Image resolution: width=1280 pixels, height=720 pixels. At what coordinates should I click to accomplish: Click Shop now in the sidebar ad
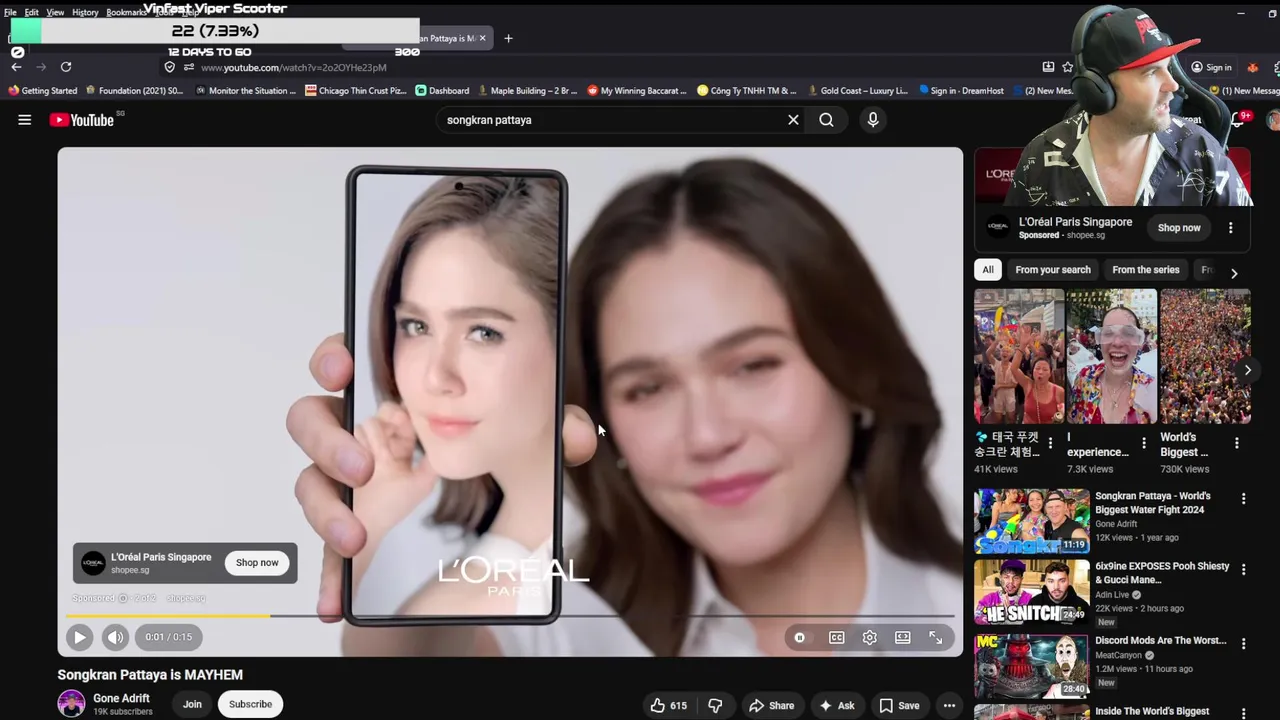click(x=1179, y=228)
